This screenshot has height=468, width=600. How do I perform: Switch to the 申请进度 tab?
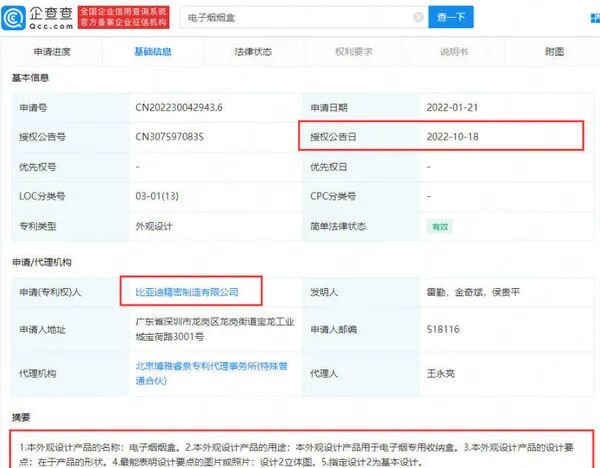coord(52,52)
